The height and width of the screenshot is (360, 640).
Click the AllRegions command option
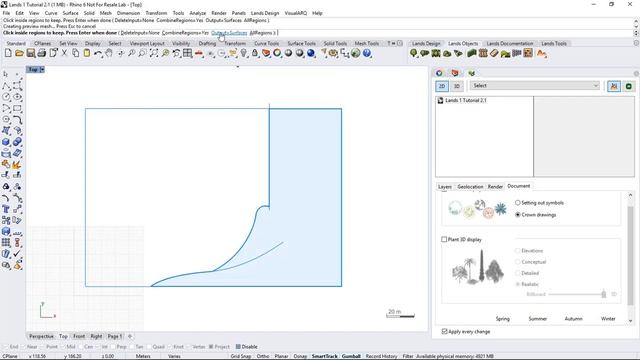[x=261, y=33]
